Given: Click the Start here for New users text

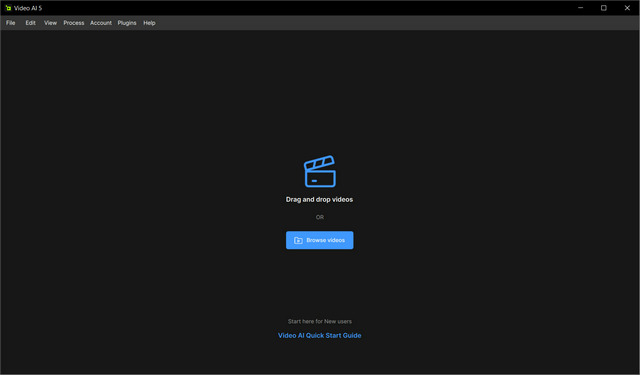Looking at the screenshot, I should (x=320, y=322).
